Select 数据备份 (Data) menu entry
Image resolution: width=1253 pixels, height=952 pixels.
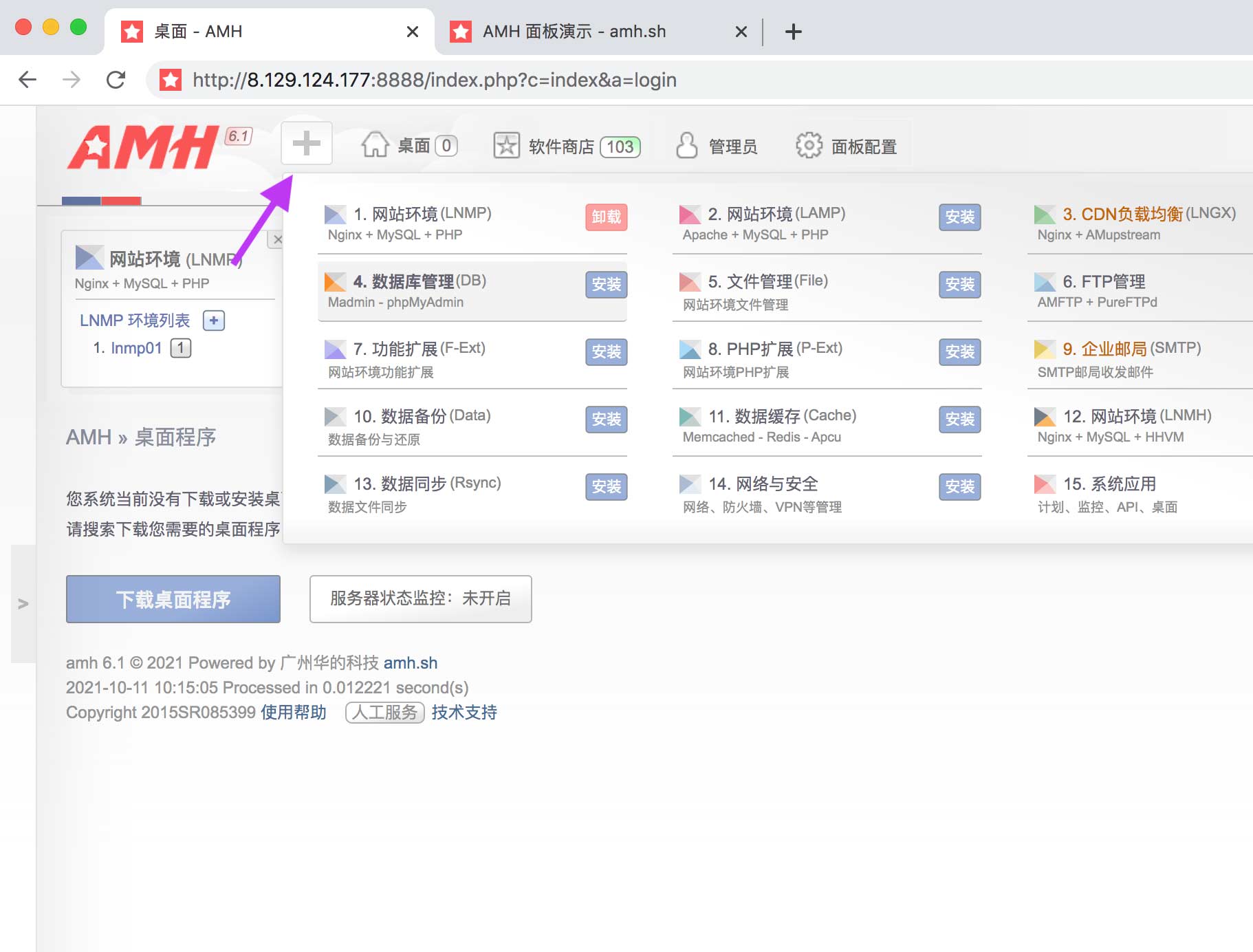click(422, 416)
